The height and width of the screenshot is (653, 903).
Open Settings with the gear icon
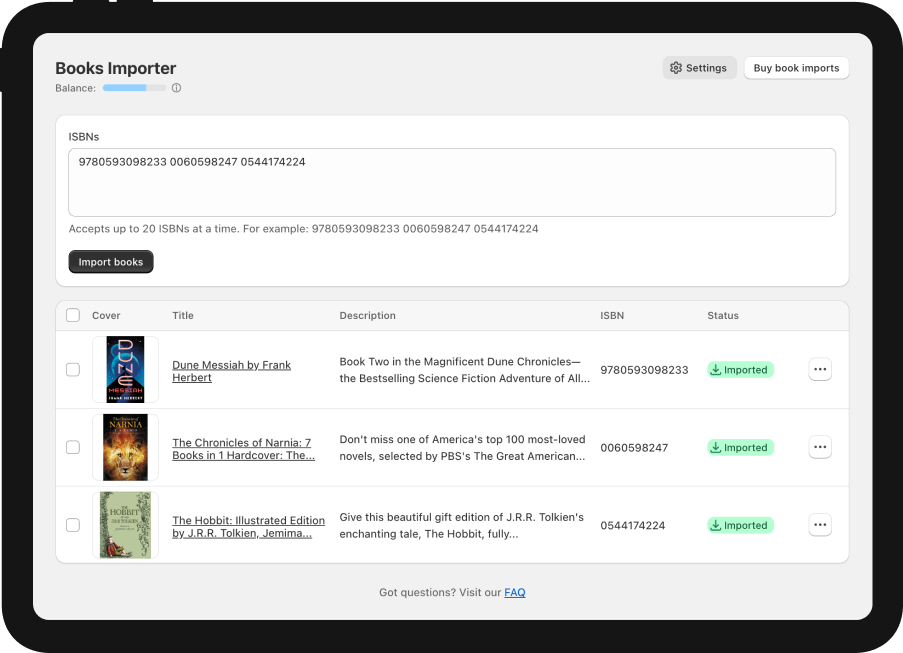coord(699,68)
